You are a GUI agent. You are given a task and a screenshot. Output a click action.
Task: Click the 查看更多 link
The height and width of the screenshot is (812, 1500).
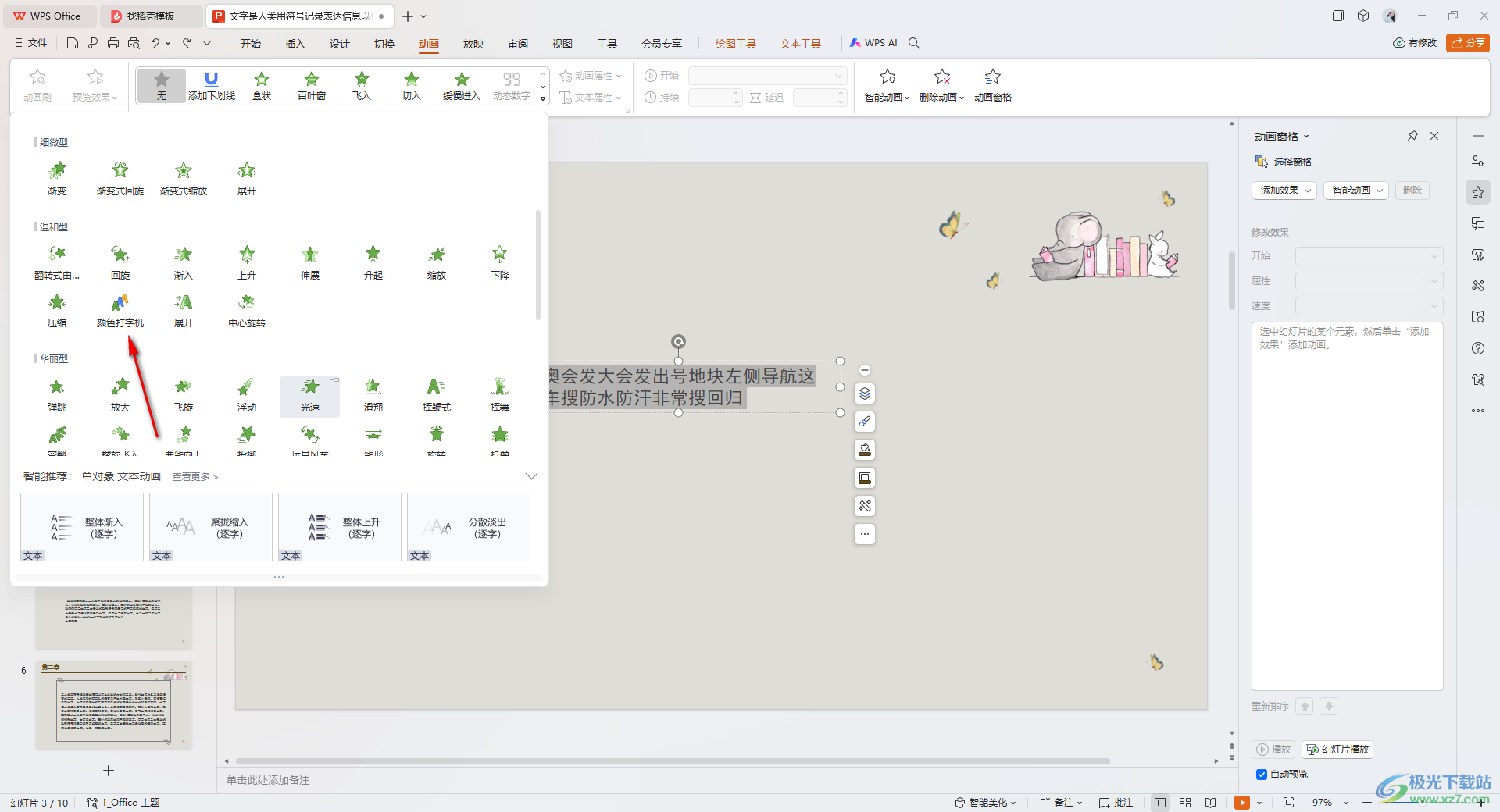click(195, 476)
